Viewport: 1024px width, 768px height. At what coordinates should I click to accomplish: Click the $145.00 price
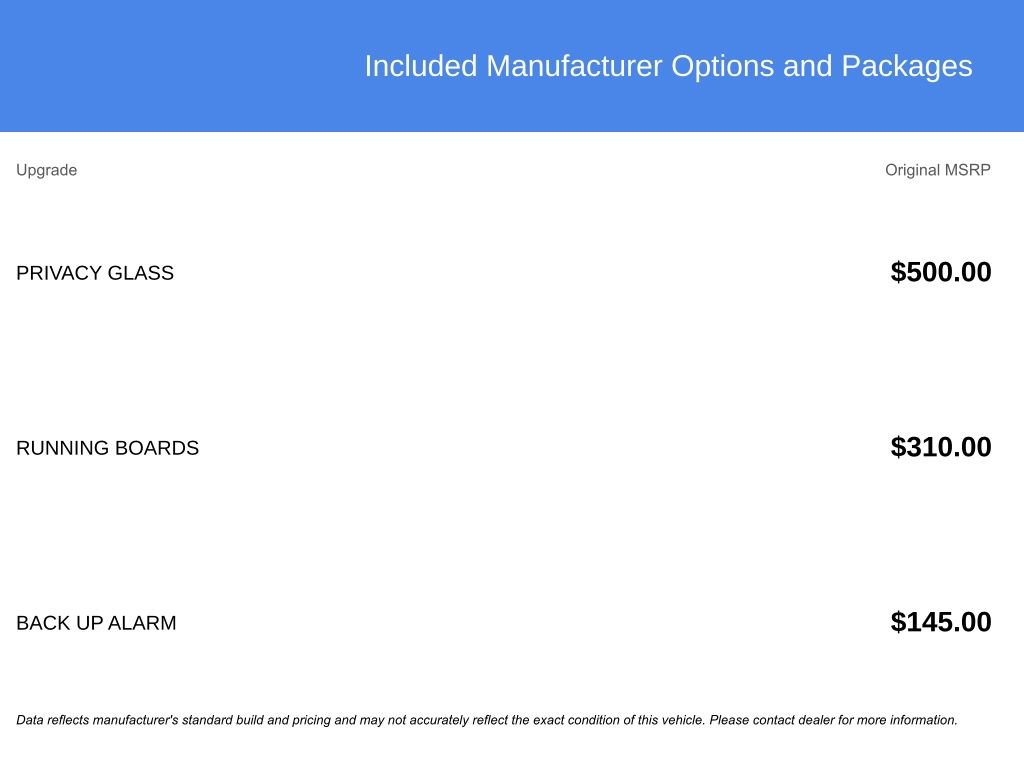coord(940,622)
